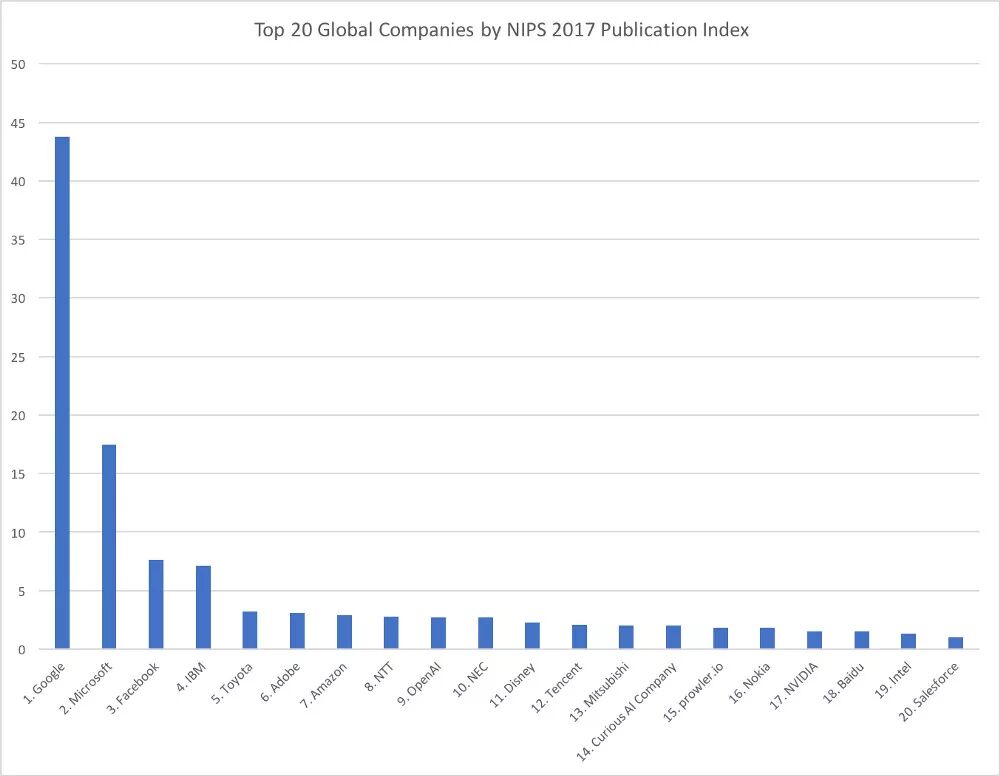Click the '13. Mitsubishi' axis label
Image resolution: width=1000 pixels, height=776 pixels.
599,692
